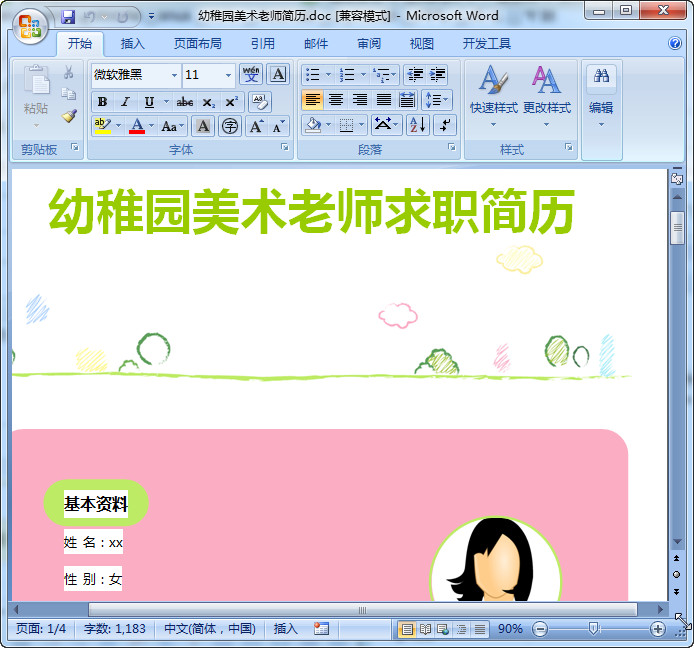Toggle bold formatting

click(102, 102)
